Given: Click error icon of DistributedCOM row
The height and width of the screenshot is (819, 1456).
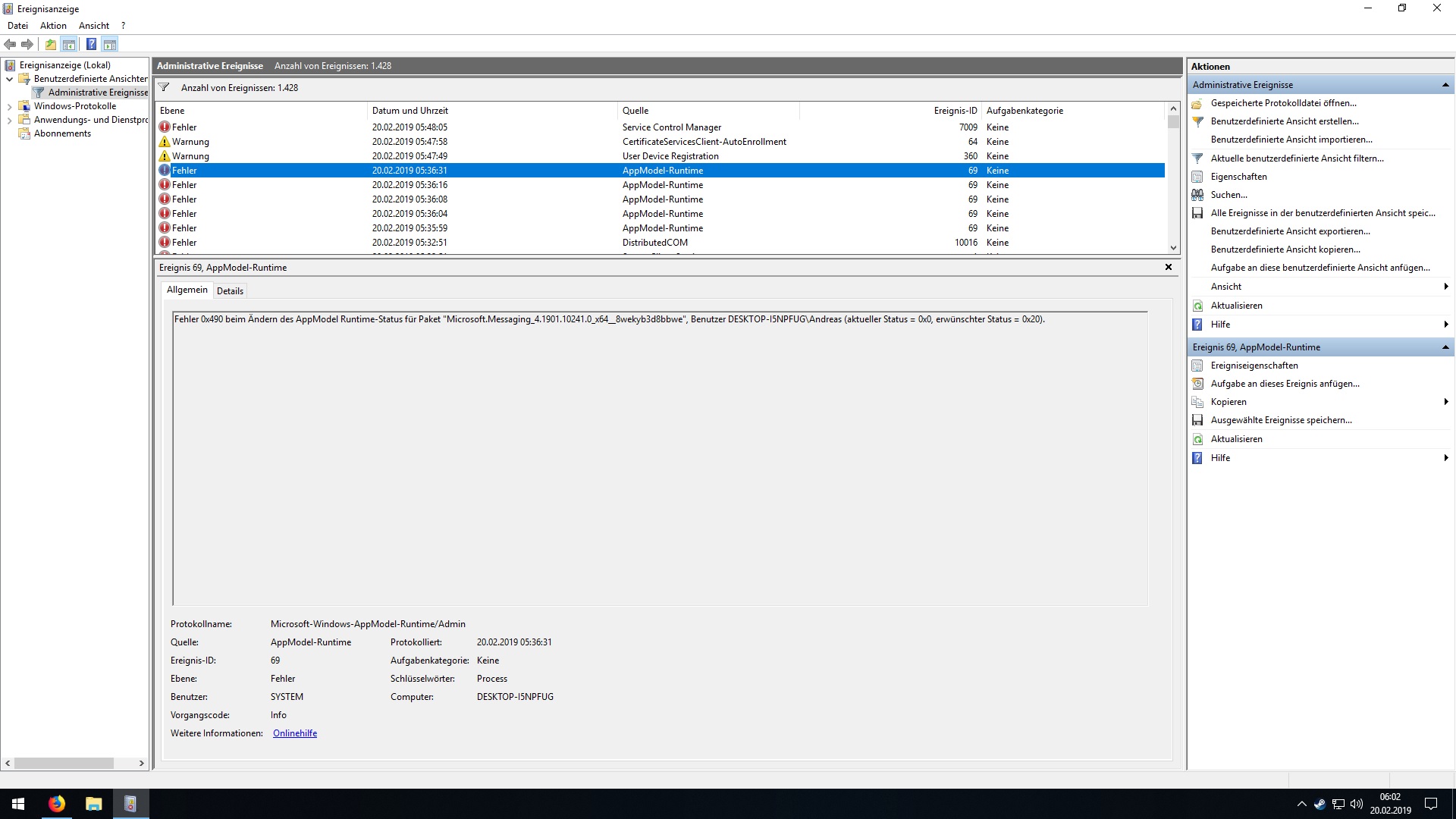Looking at the screenshot, I should click(165, 243).
